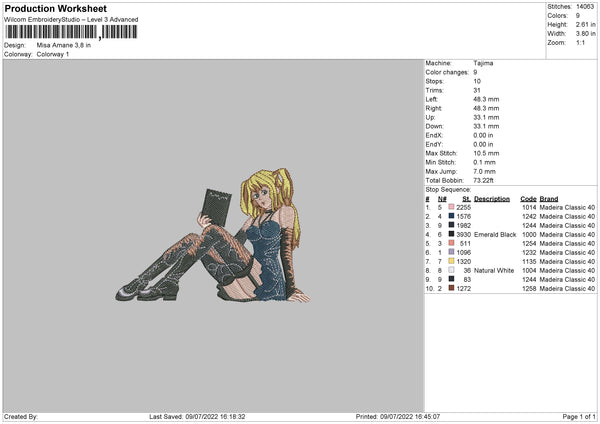Click the Max Jump value 7.0 mm
The image size is (600, 424).
pos(484,171)
